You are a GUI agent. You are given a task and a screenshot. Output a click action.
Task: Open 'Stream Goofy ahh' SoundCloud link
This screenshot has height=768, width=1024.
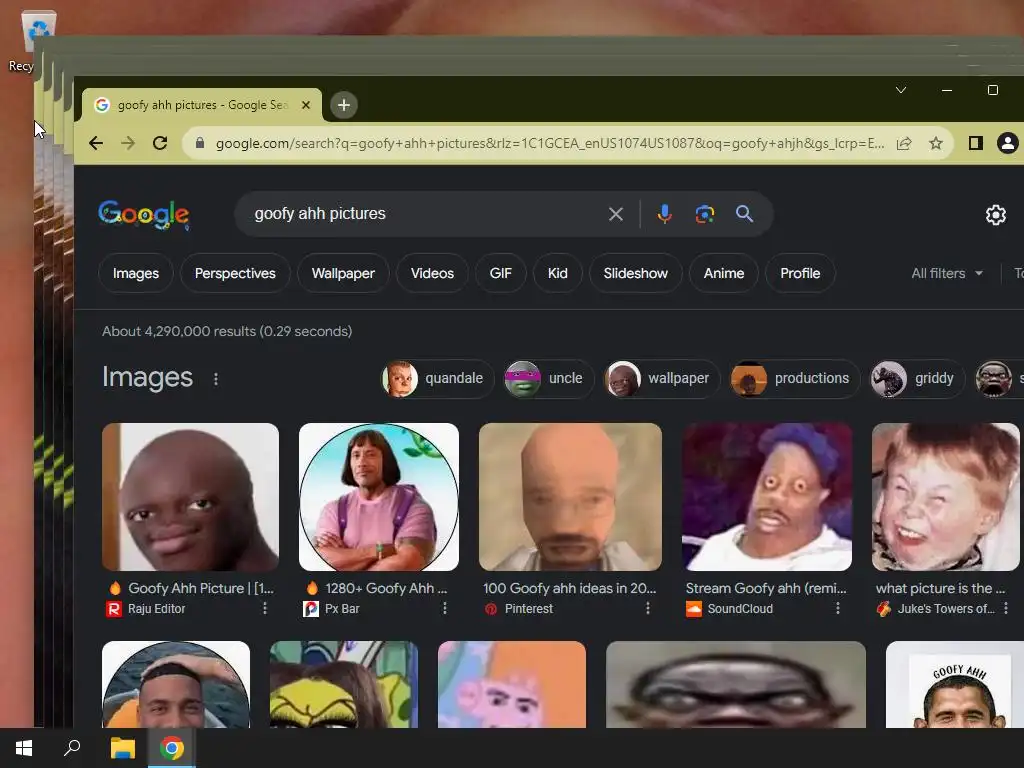(x=766, y=588)
